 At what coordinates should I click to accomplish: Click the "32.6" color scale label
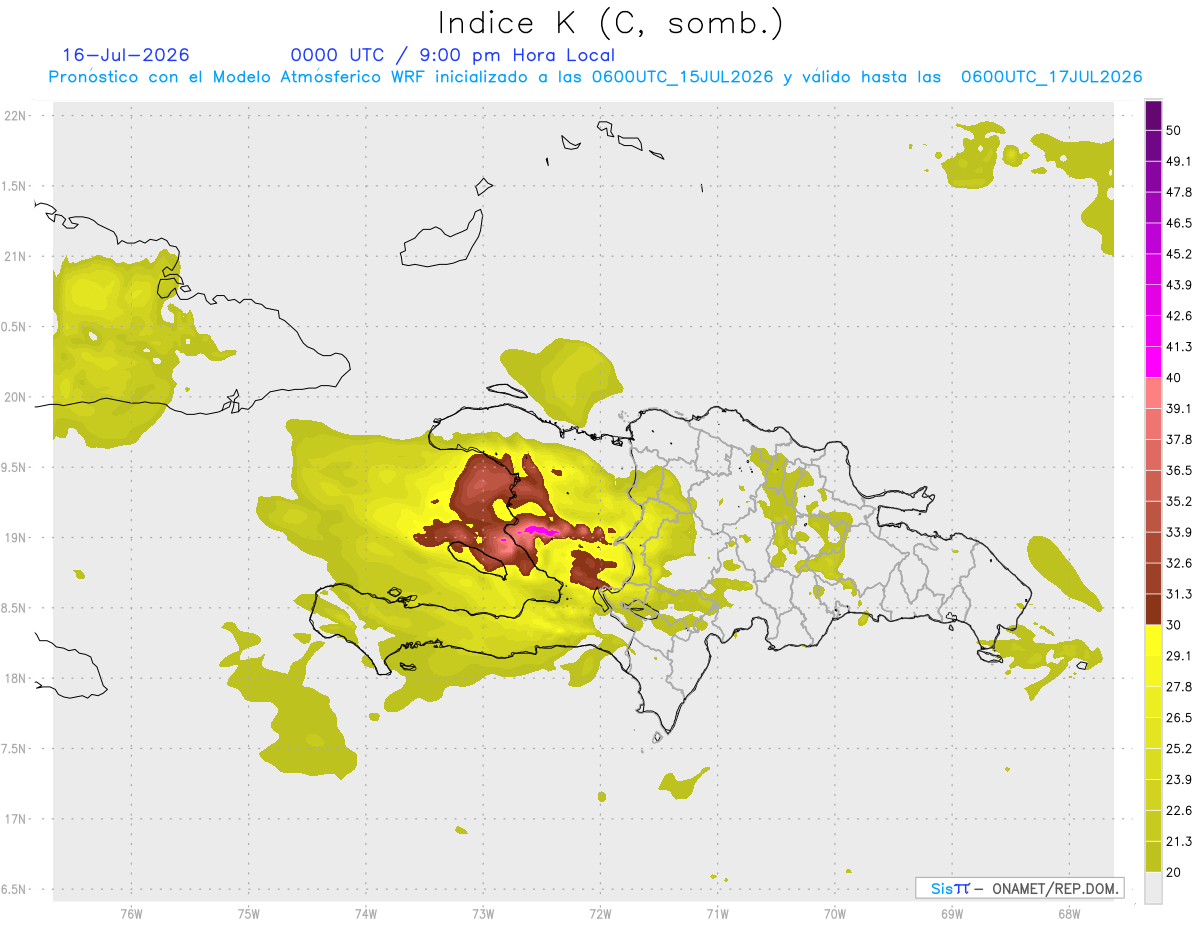[x=1179, y=563]
